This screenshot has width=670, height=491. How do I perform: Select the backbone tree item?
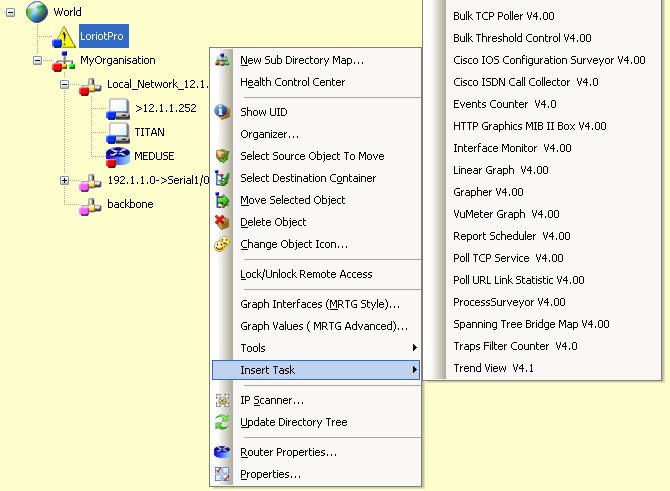click(128, 204)
